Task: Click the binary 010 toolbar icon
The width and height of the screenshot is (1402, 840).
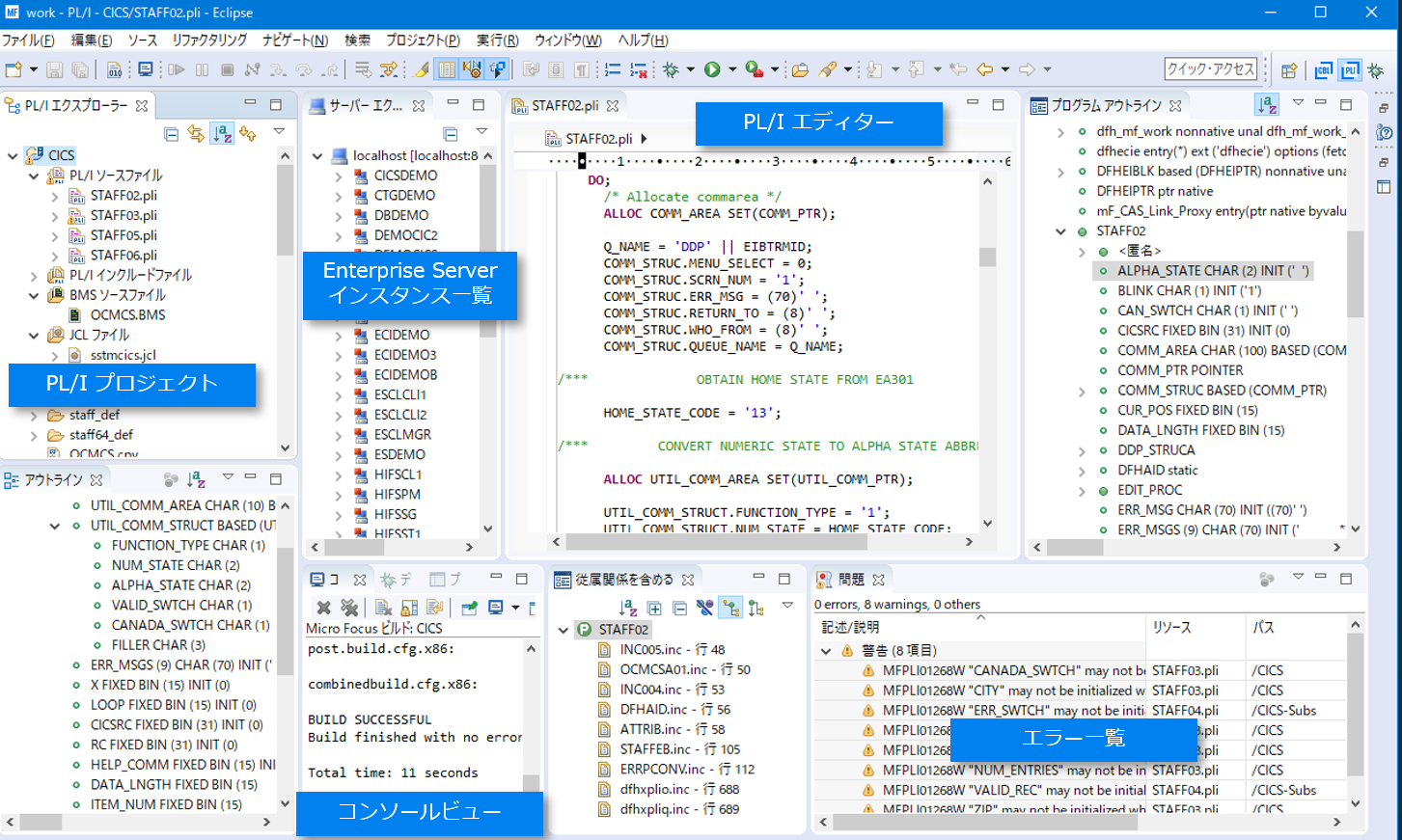Action: (x=115, y=69)
